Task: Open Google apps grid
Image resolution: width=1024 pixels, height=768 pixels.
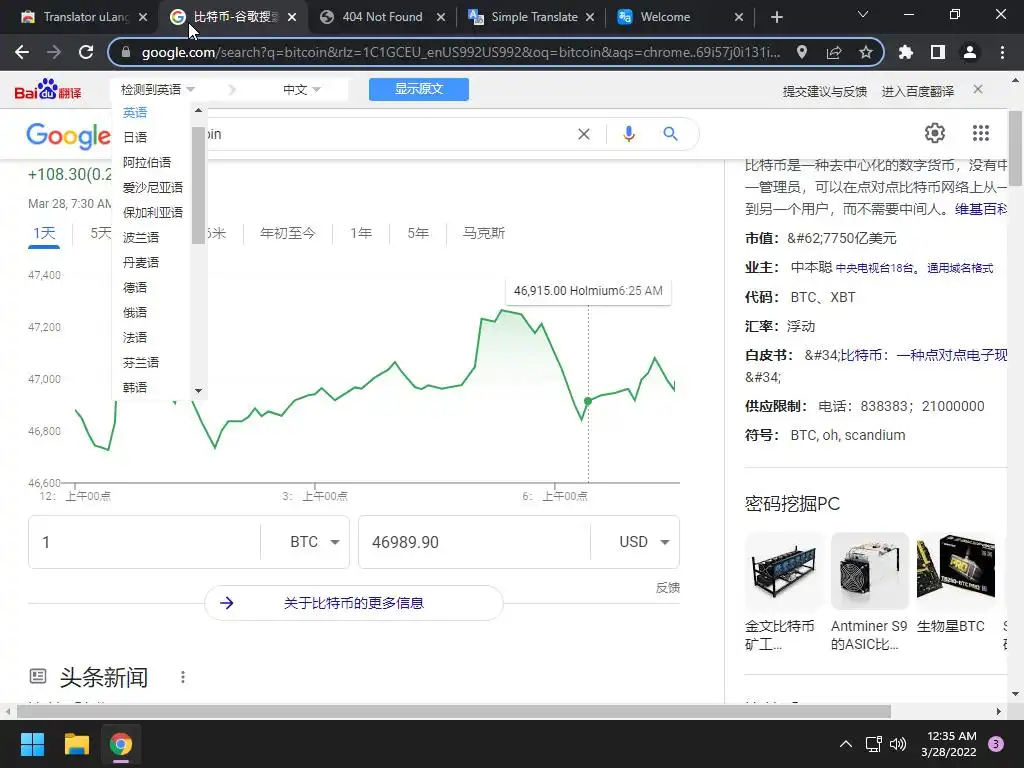Action: 981,133
